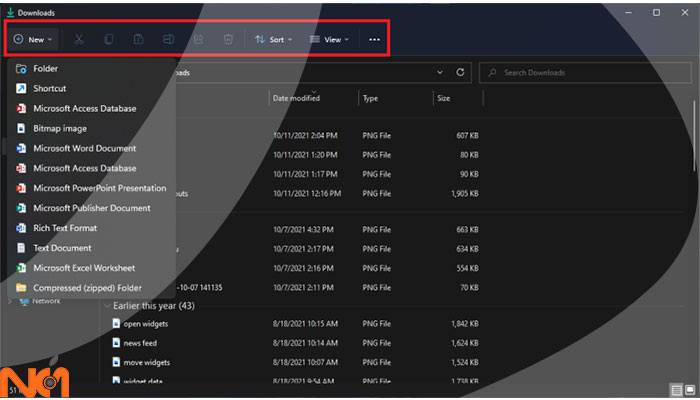Image resolution: width=700 pixels, height=400 pixels.
Task: Click the vertical scrollbar of file list
Action: tap(694, 136)
